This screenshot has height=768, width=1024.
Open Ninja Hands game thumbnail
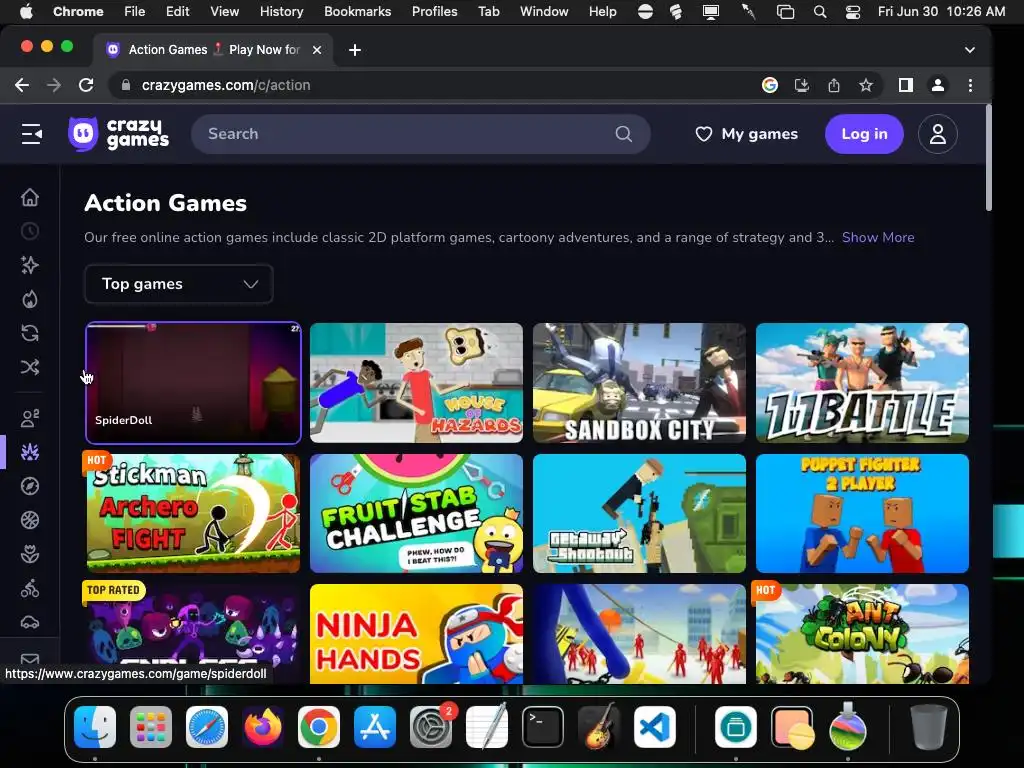[416, 634]
